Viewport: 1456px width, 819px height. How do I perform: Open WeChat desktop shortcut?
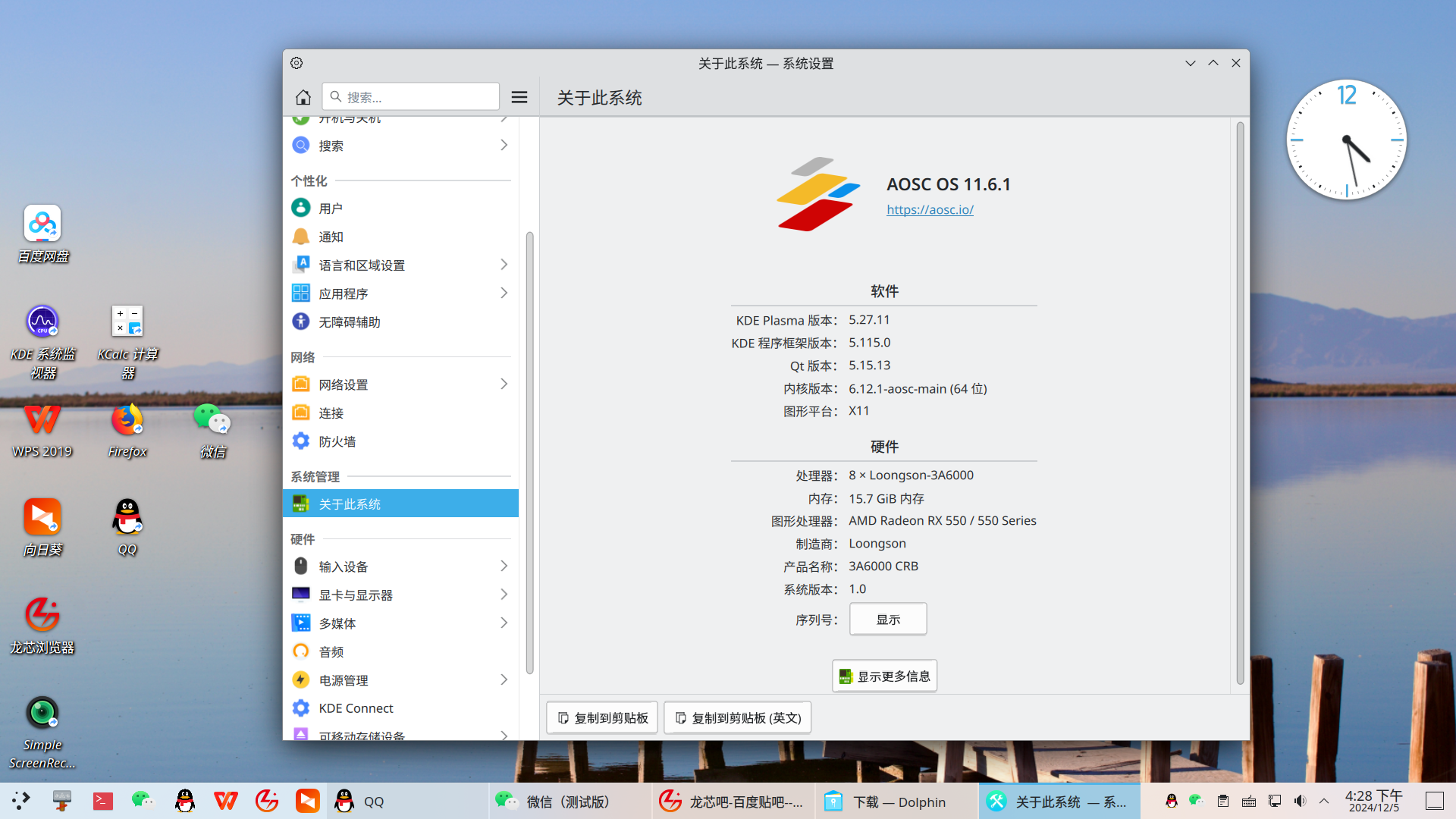(x=212, y=430)
